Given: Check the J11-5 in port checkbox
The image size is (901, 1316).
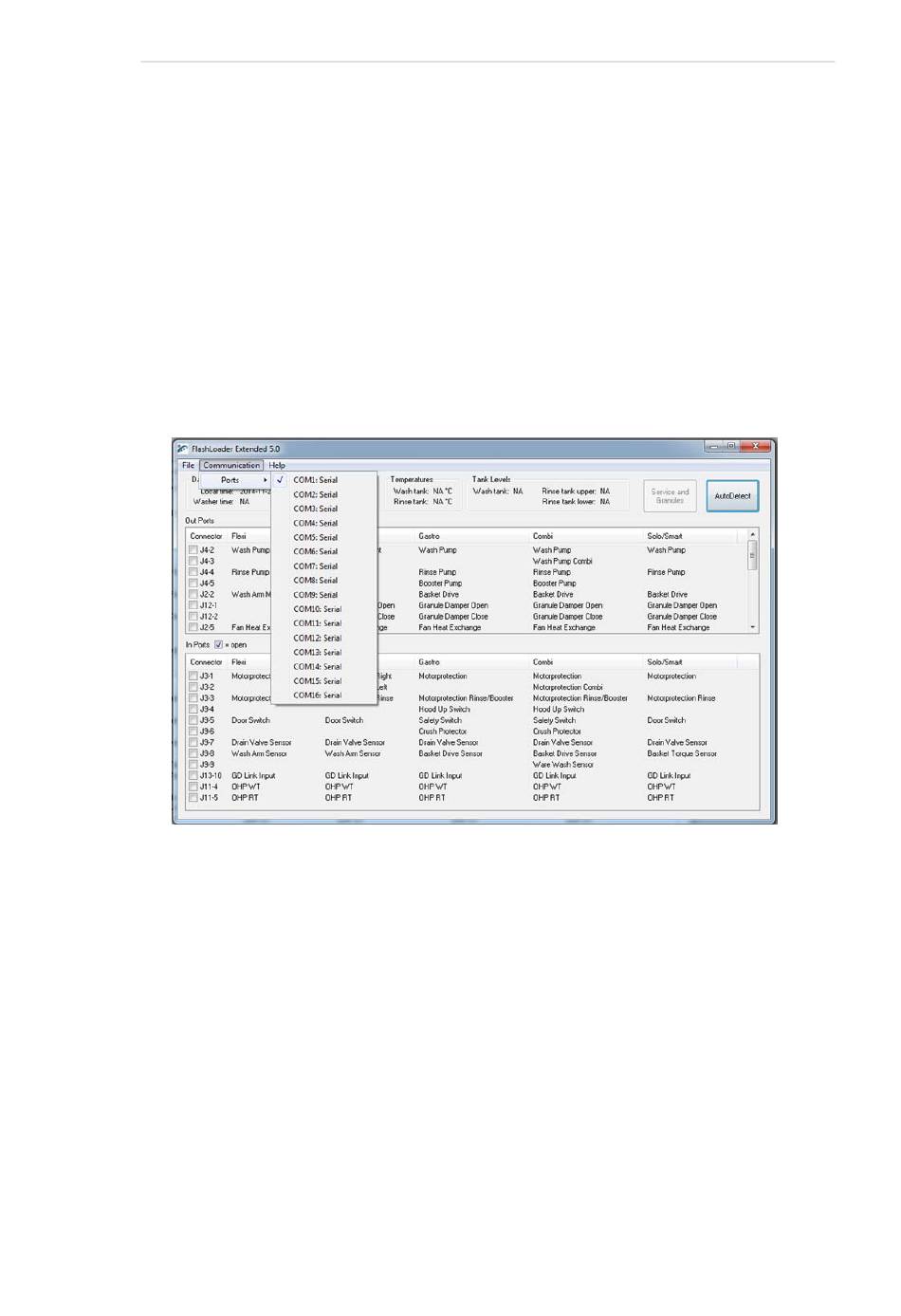Looking at the screenshot, I should pyautogui.click(x=193, y=798).
